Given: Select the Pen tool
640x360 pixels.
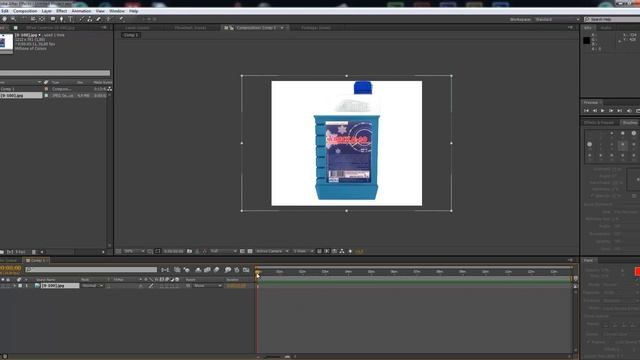Looking at the screenshot, I should pyautogui.click(x=62, y=19).
